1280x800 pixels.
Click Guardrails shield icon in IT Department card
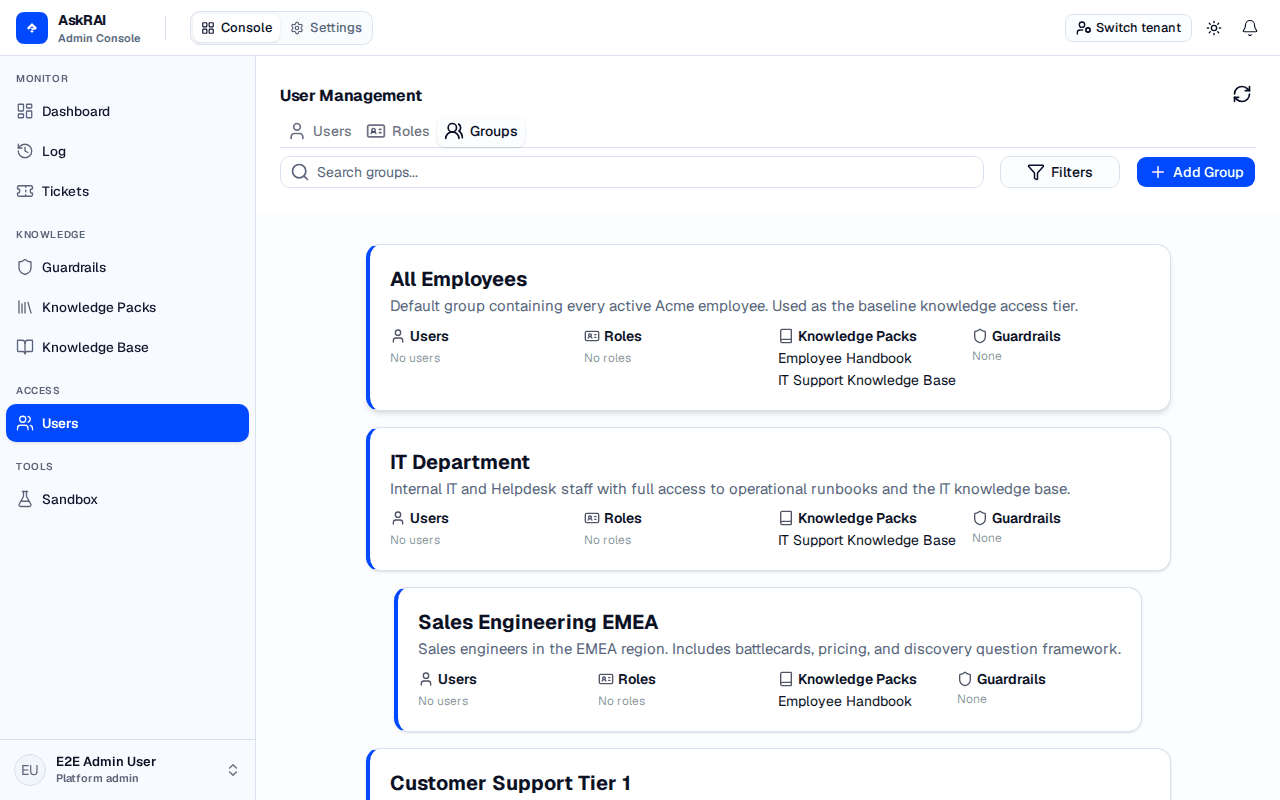tap(980, 518)
